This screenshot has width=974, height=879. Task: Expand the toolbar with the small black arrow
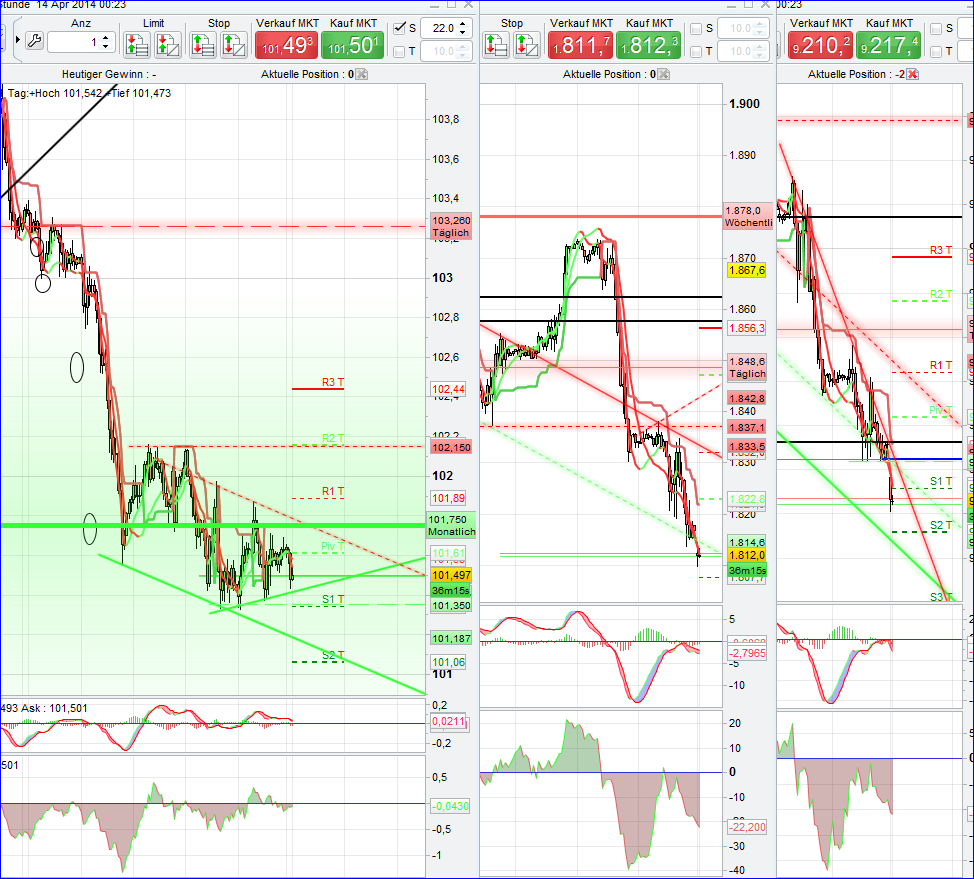tap(20, 38)
